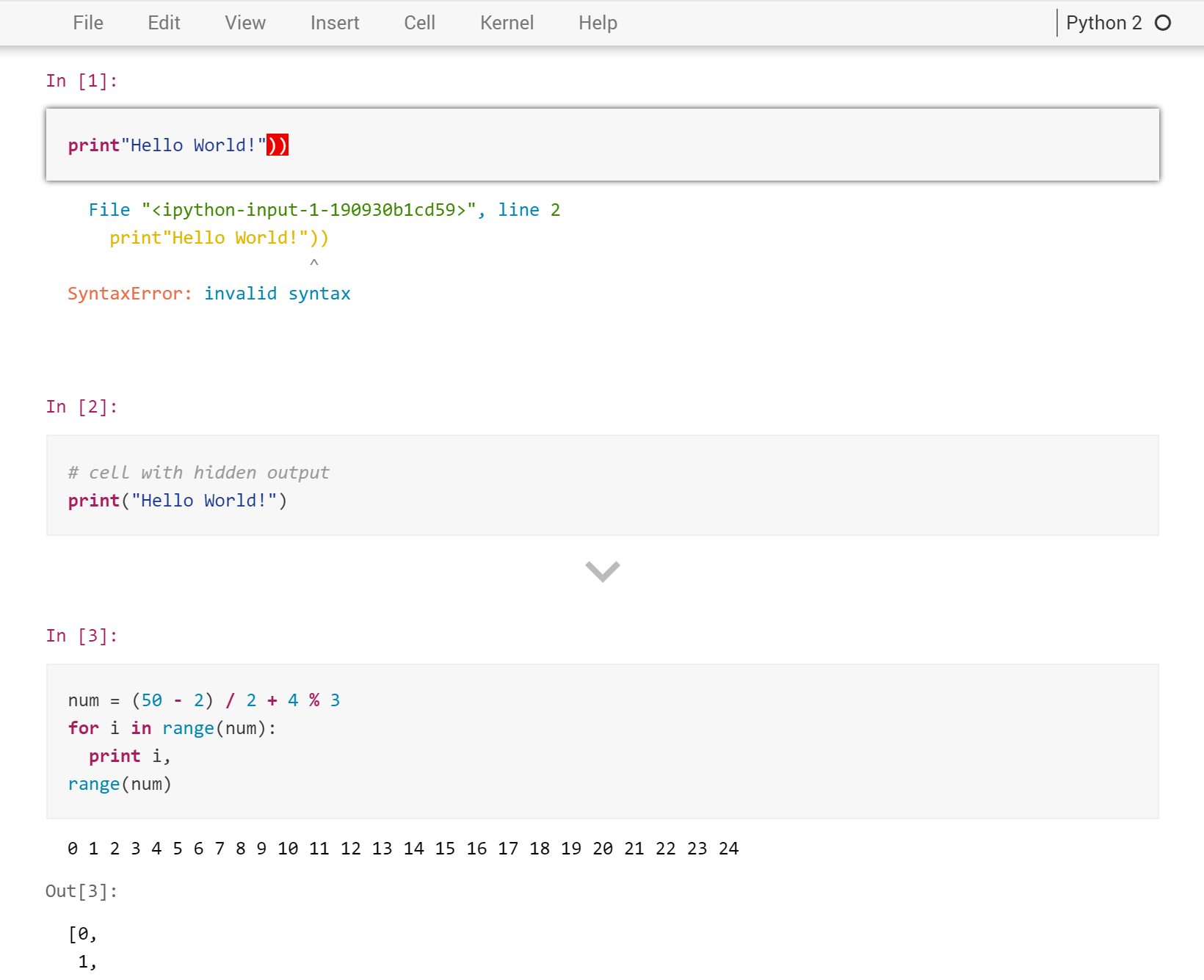
Task: Open the Kernel menu
Action: [507, 23]
